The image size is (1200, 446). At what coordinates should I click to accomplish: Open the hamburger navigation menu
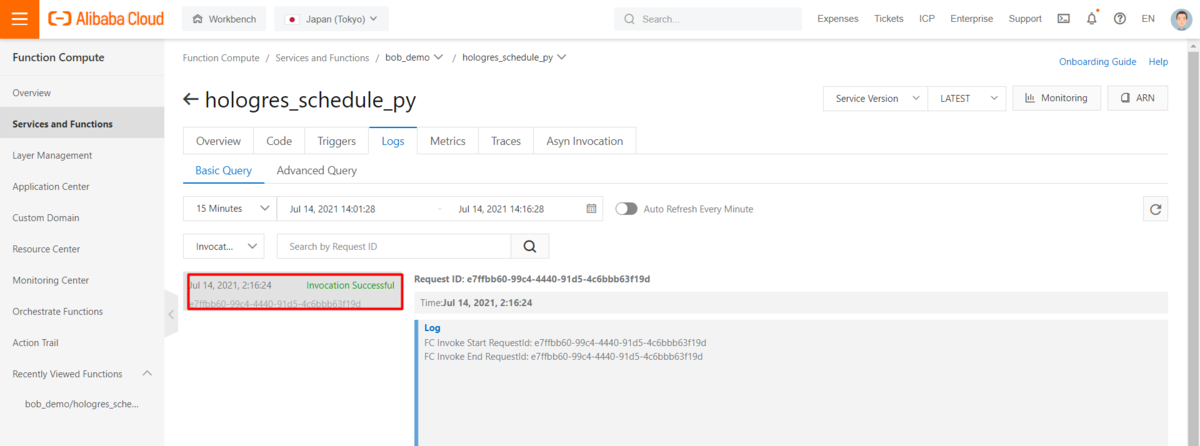point(19,18)
